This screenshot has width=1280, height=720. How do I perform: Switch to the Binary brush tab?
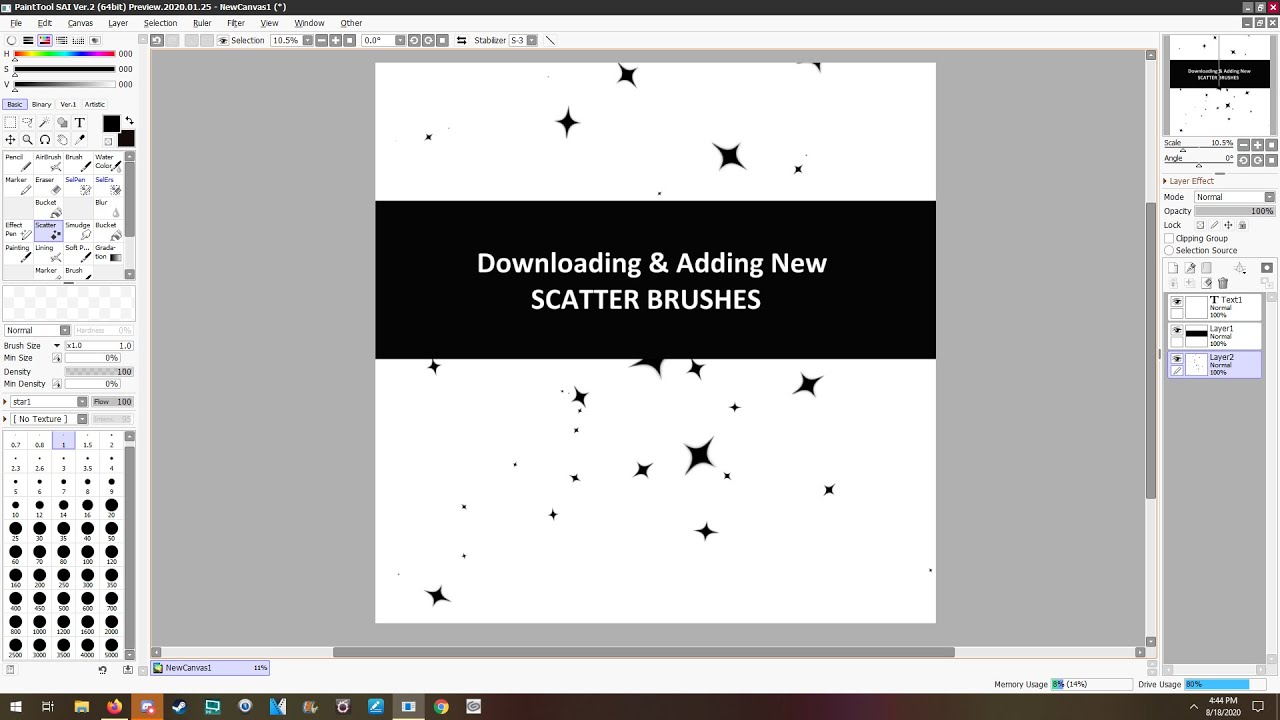pyautogui.click(x=41, y=104)
